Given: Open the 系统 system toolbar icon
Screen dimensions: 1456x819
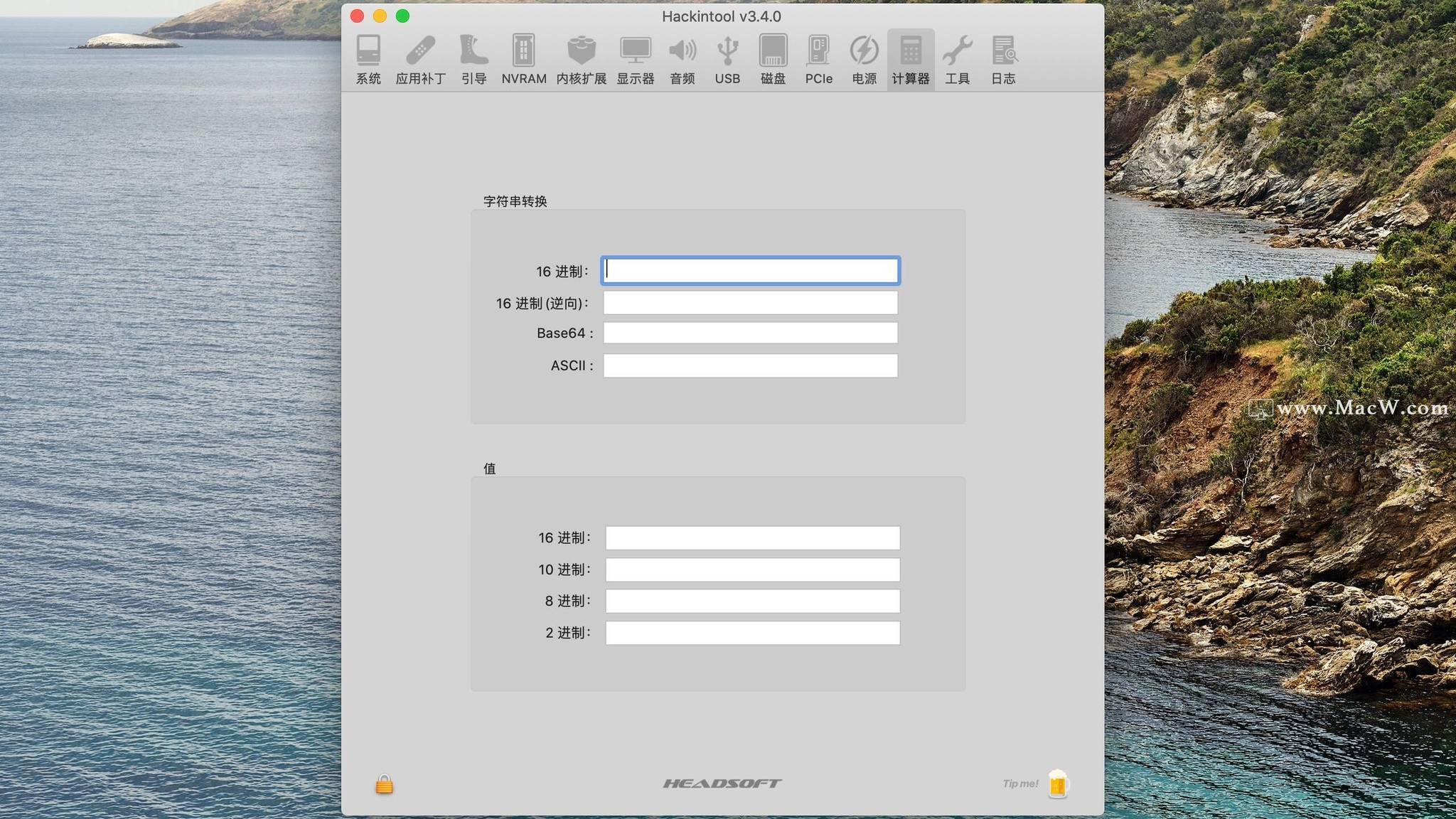Looking at the screenshot, I should point(368,60).
